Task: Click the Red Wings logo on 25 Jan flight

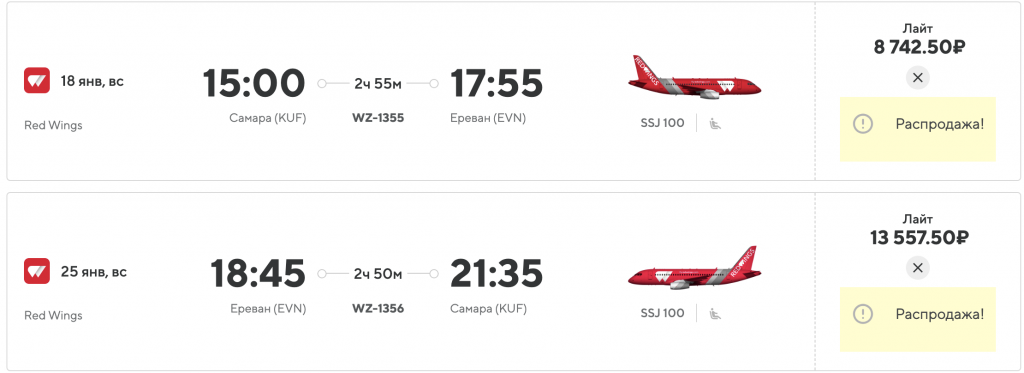Action: [x=37, y=271]
